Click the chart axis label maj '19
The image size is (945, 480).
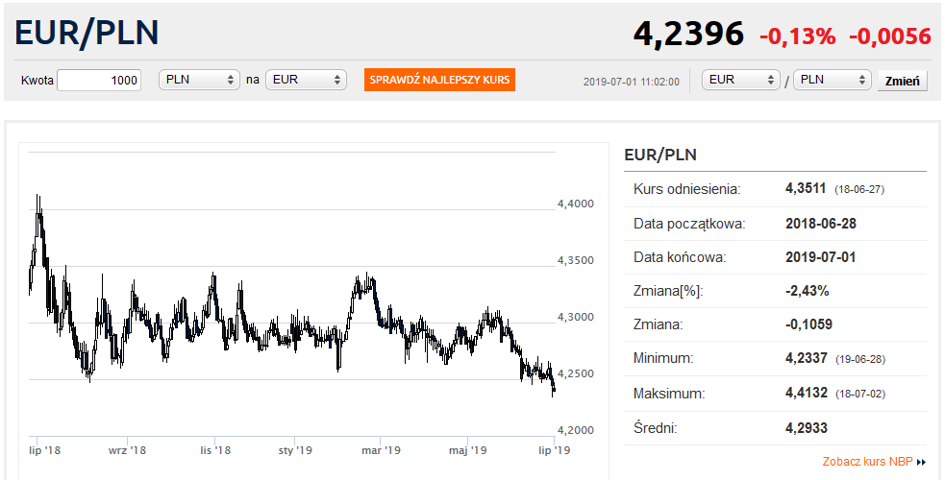[468, 450]
